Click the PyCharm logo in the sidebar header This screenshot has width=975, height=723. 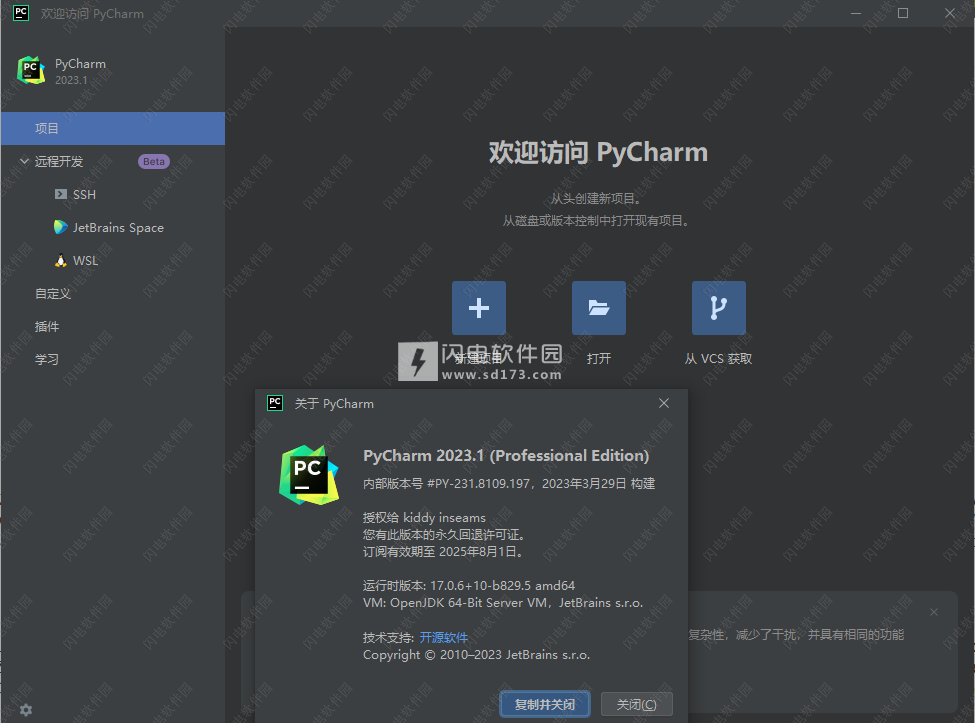[x=31, y=70]
